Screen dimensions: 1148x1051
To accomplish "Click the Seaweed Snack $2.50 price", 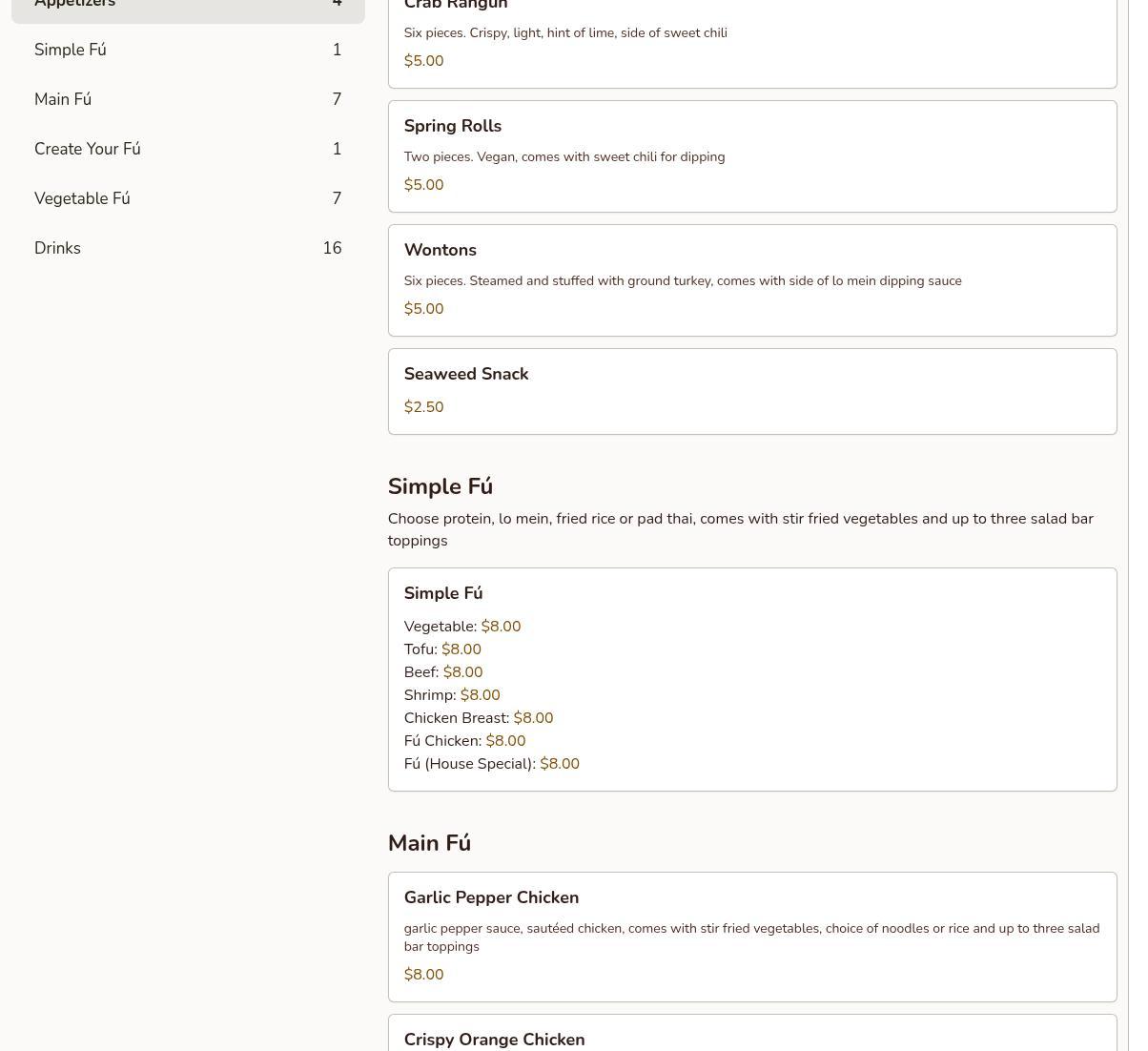I will 423,407.
